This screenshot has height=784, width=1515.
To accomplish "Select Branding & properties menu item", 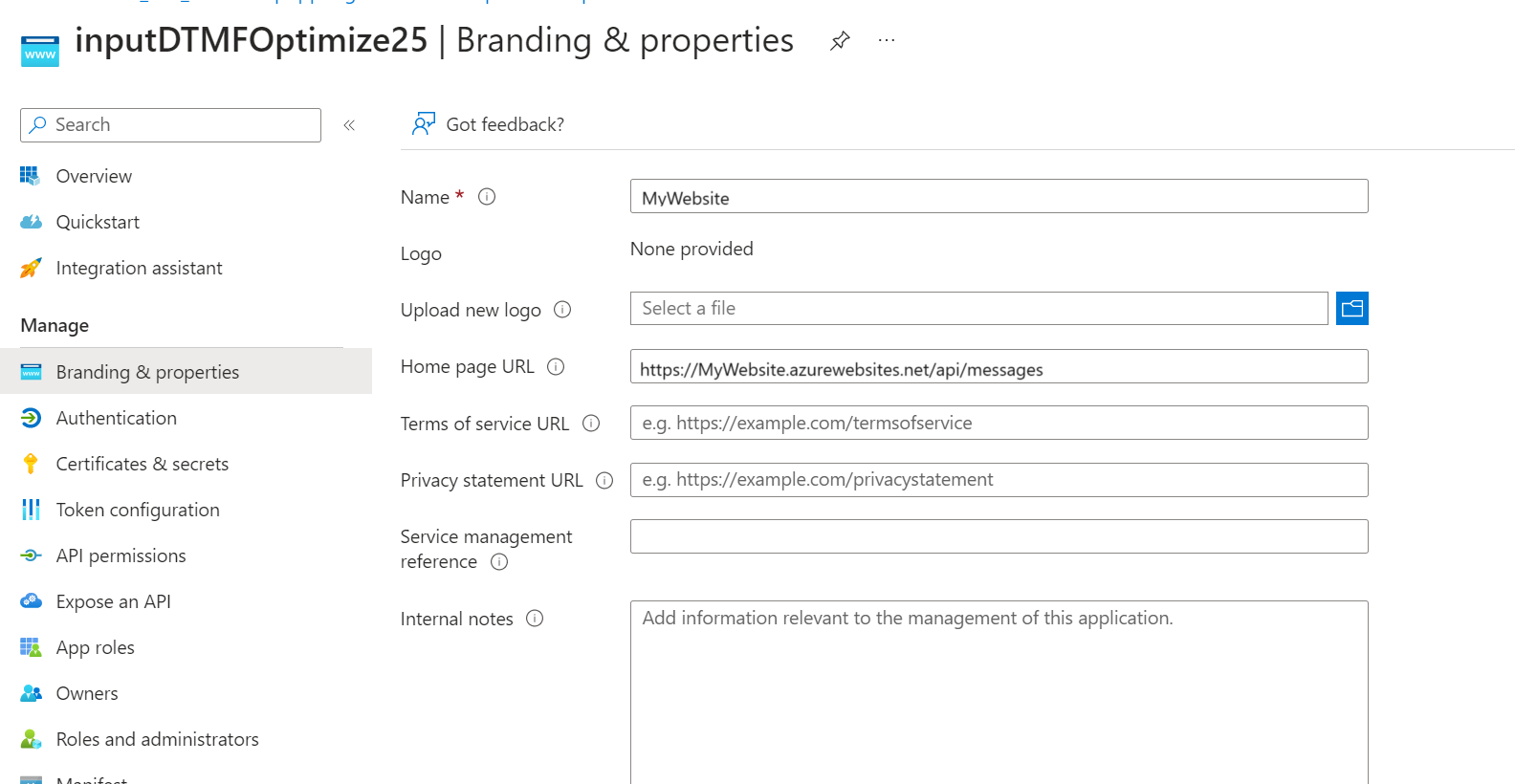I will 186,372.
